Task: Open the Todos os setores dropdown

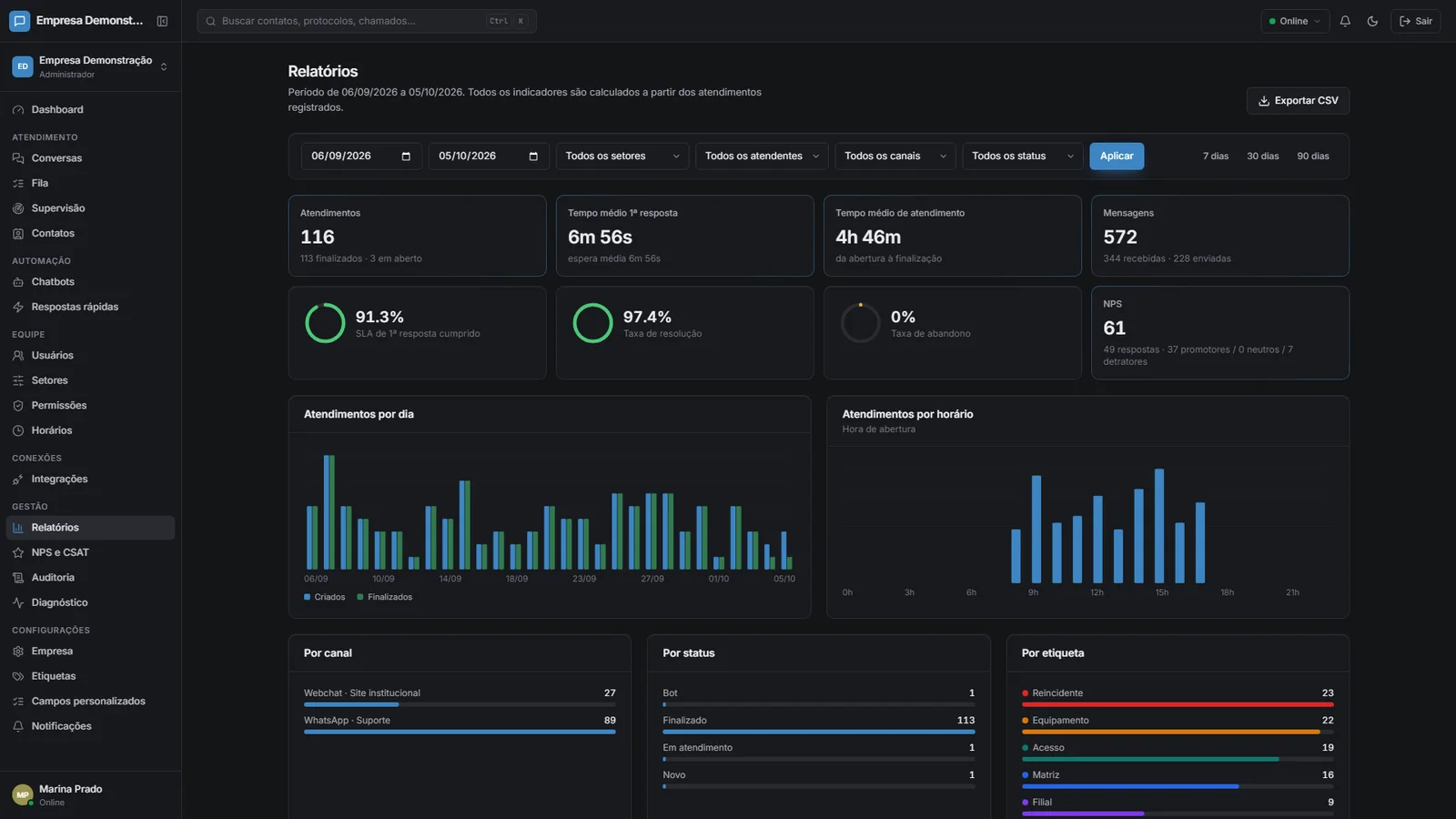Action: [x=622, y=157]
